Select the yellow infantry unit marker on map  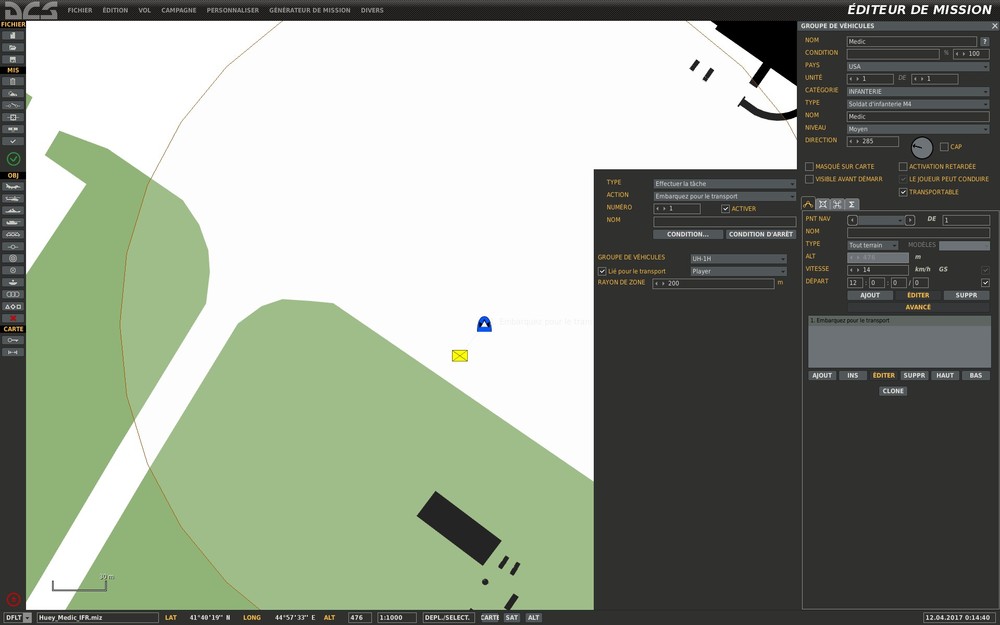tap(460, 355)
